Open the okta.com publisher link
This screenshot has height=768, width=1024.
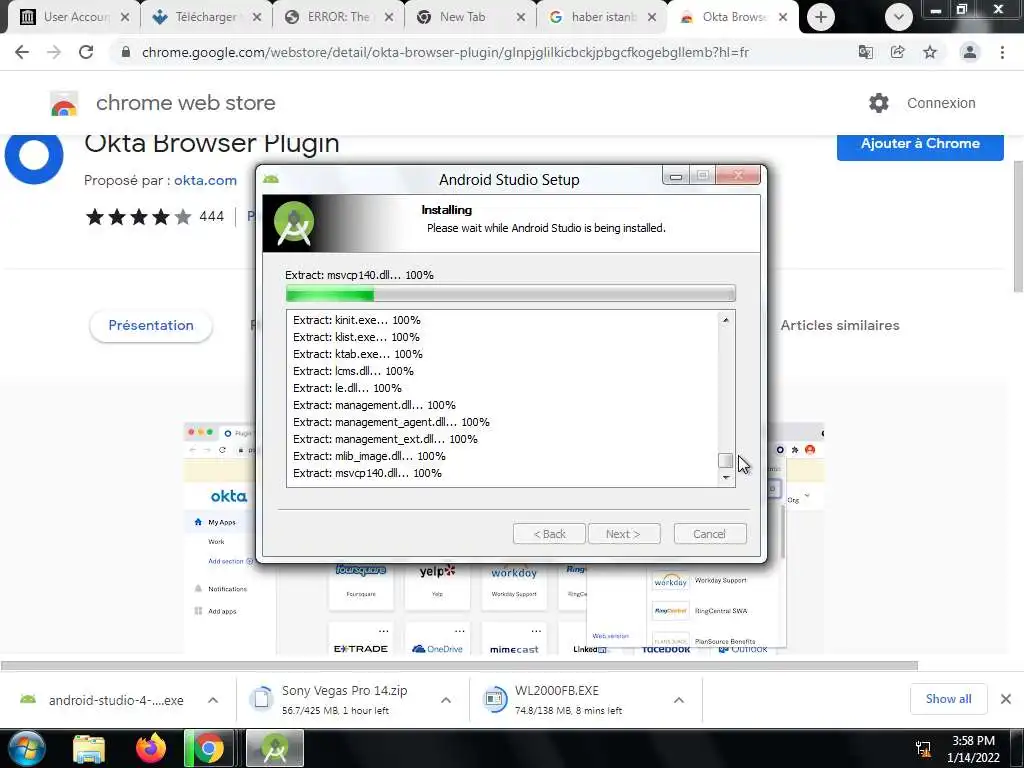coord(205,180)
